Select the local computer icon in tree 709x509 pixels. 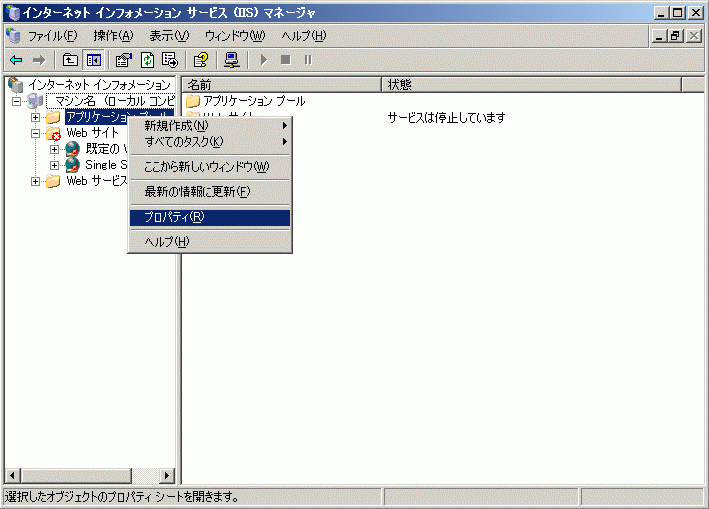(x=35, y=101)
